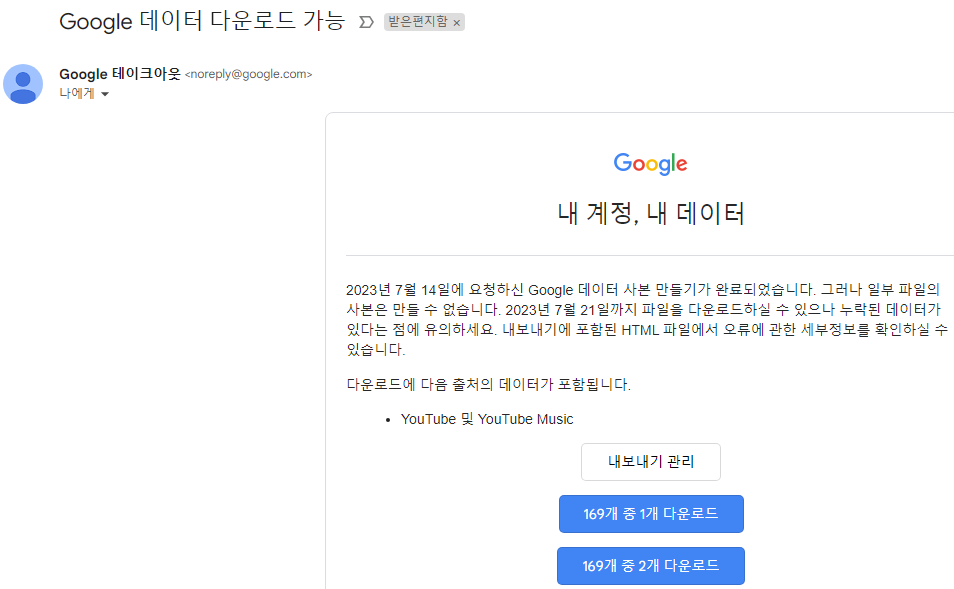The height and width of the screenshot is (589, 954).
Task: Click sender name Google 테이크아웃
Action: (120, 74)
